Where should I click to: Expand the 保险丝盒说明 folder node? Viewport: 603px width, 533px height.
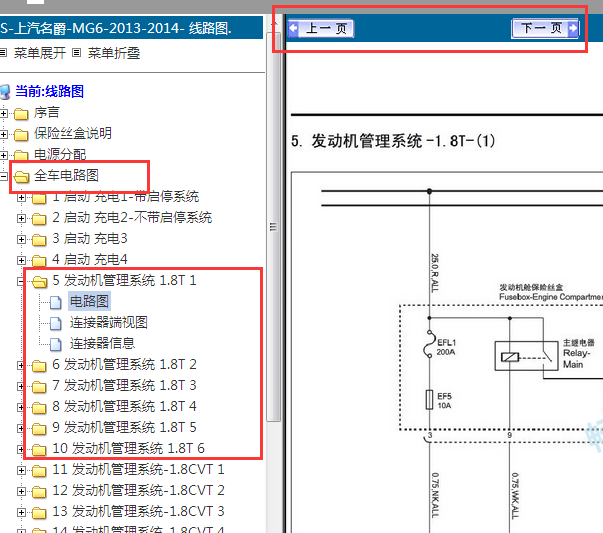click(4, 134)
